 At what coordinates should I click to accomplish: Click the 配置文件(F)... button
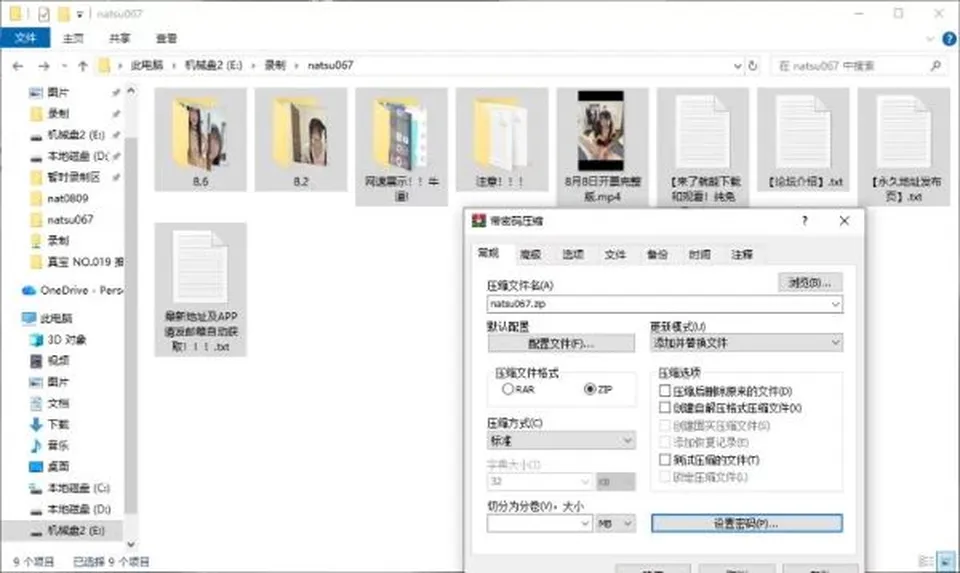coord(561,344)
